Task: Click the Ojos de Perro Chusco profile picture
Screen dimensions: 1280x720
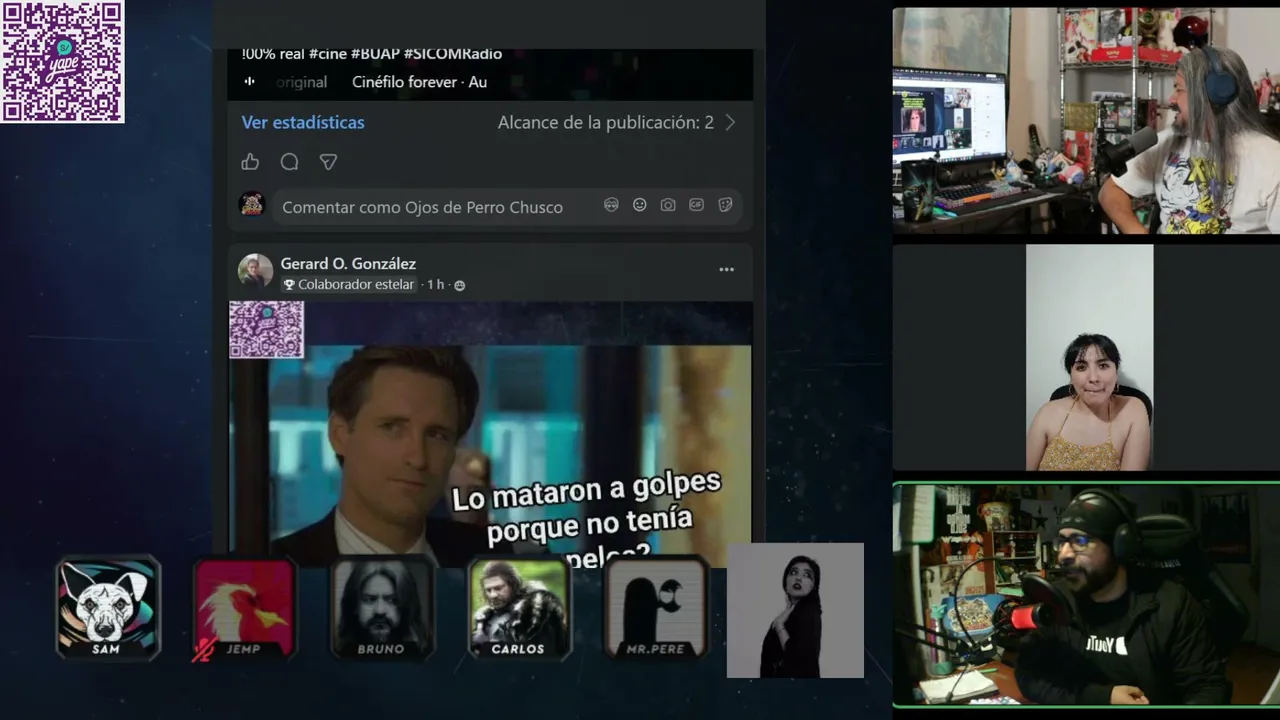Action: tap(252, 205)
